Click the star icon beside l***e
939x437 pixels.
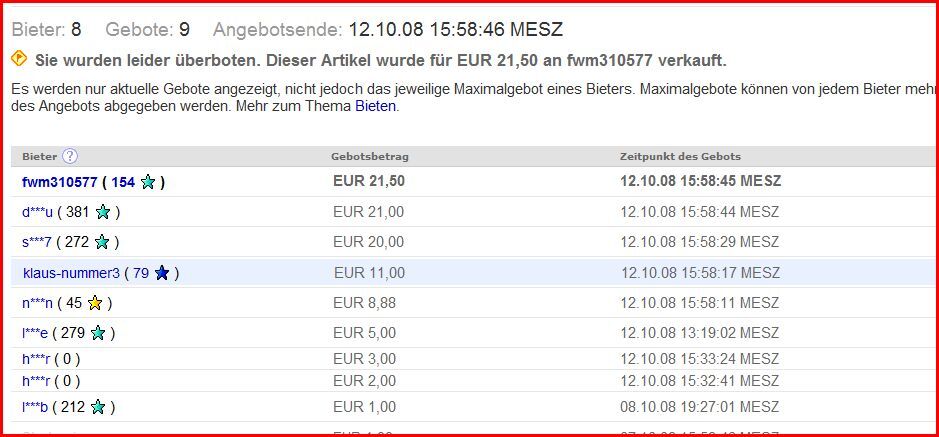tap(98, 333)
